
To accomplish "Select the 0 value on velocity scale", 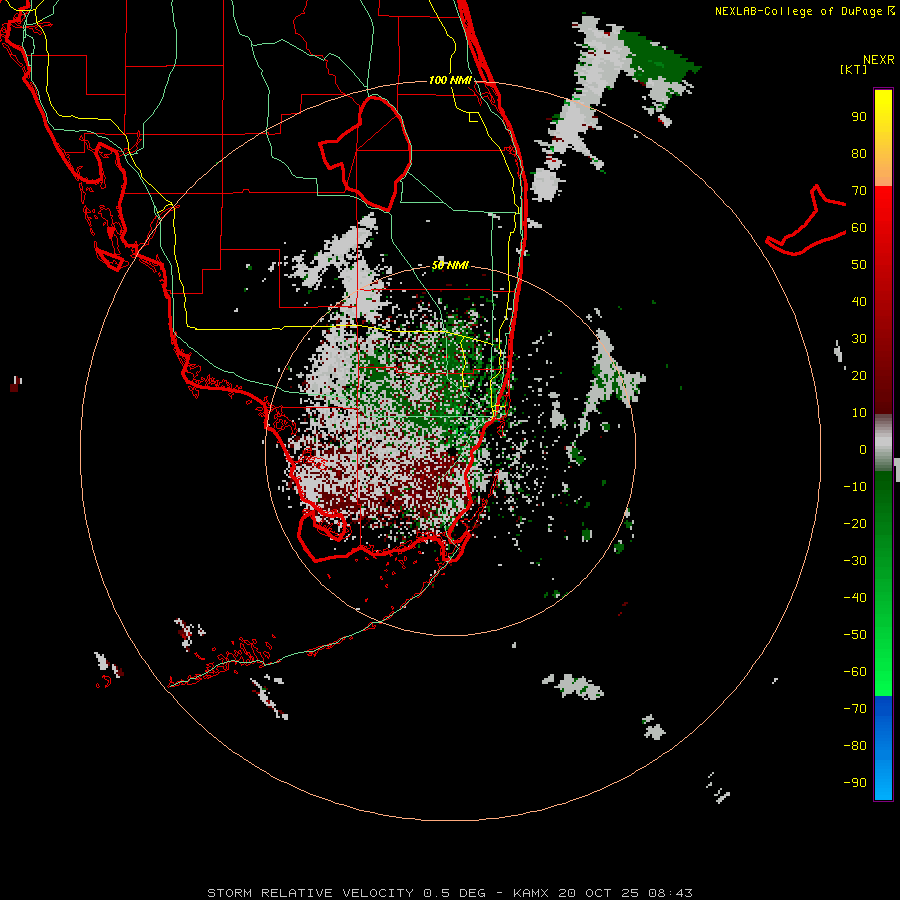I will coord(863,450).
